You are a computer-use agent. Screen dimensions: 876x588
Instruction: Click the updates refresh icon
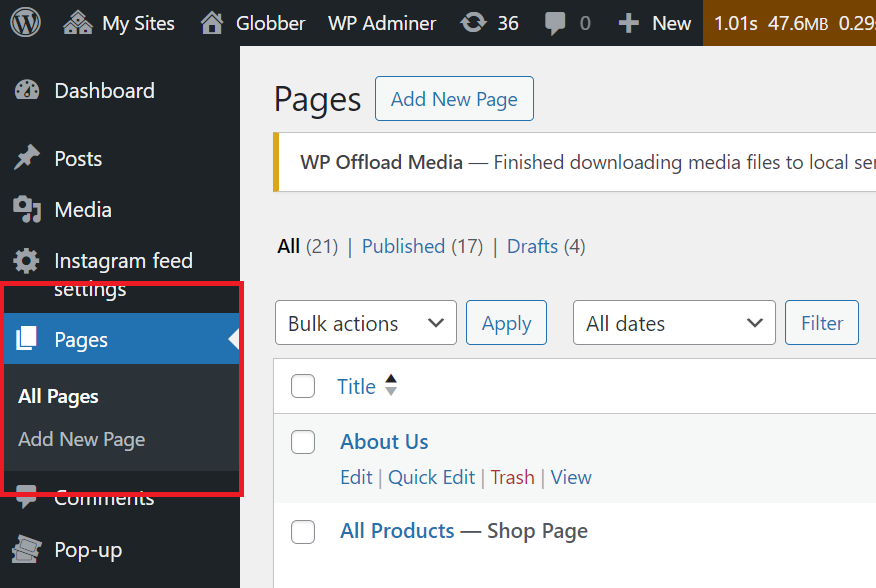(x=473, y=23)
